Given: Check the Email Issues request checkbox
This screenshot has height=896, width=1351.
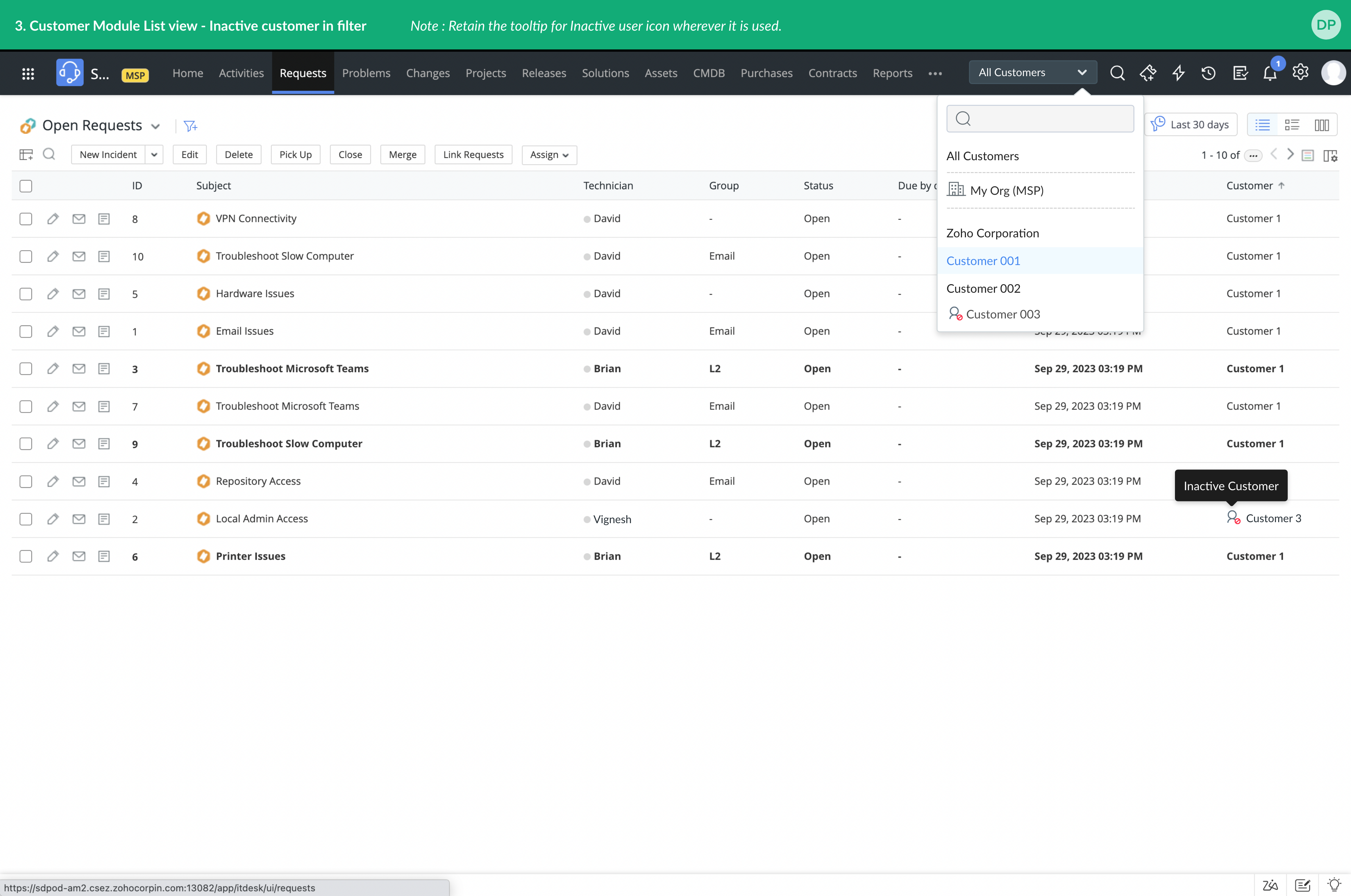Looking at the screenshot, I should click(x=26, y=331).
